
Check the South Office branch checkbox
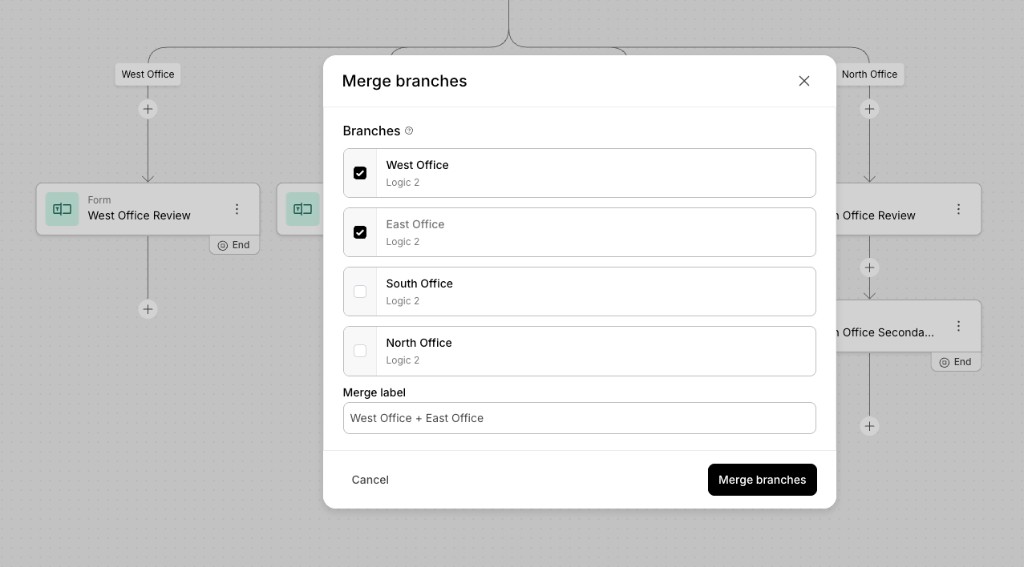[360, 291]
